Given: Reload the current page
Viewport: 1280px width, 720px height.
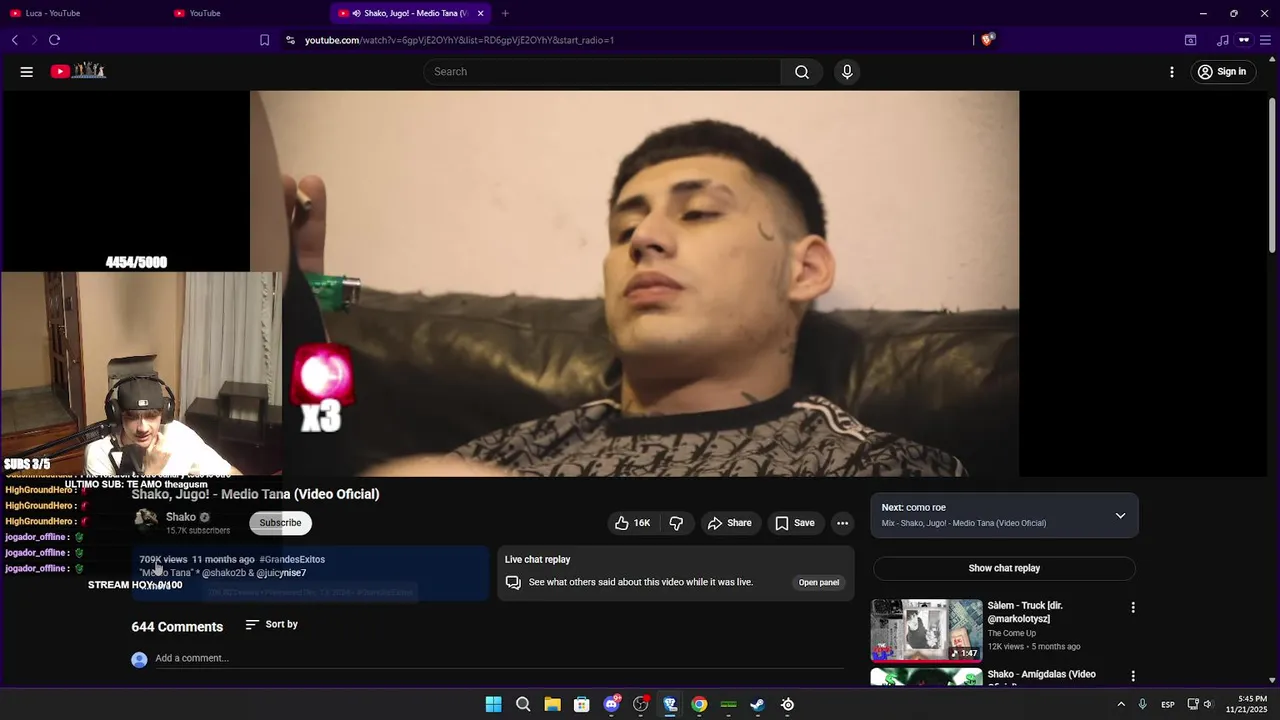Looking at the screenshot, I should pos(54,40).
